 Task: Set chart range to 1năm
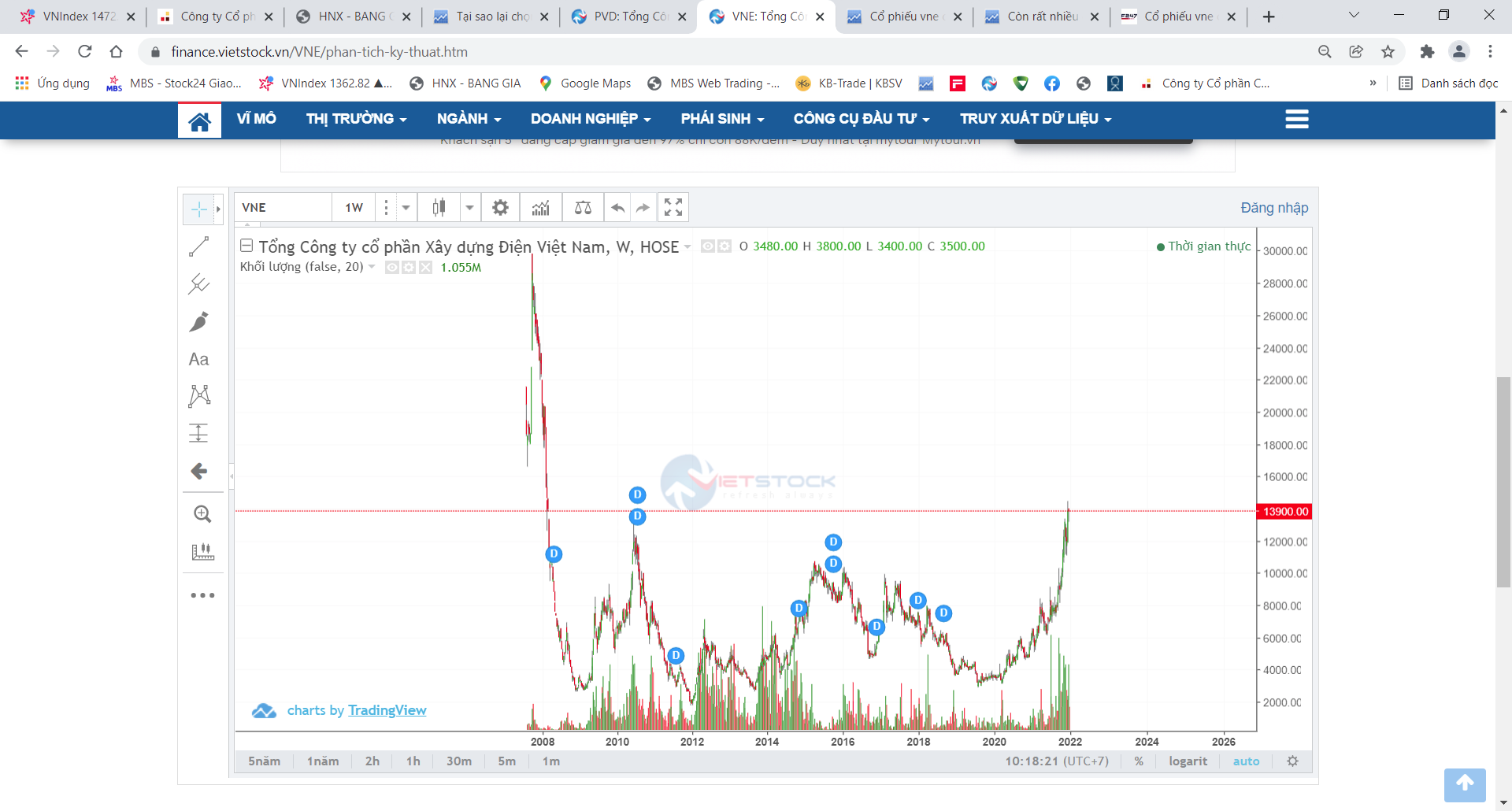click(323, 761)
